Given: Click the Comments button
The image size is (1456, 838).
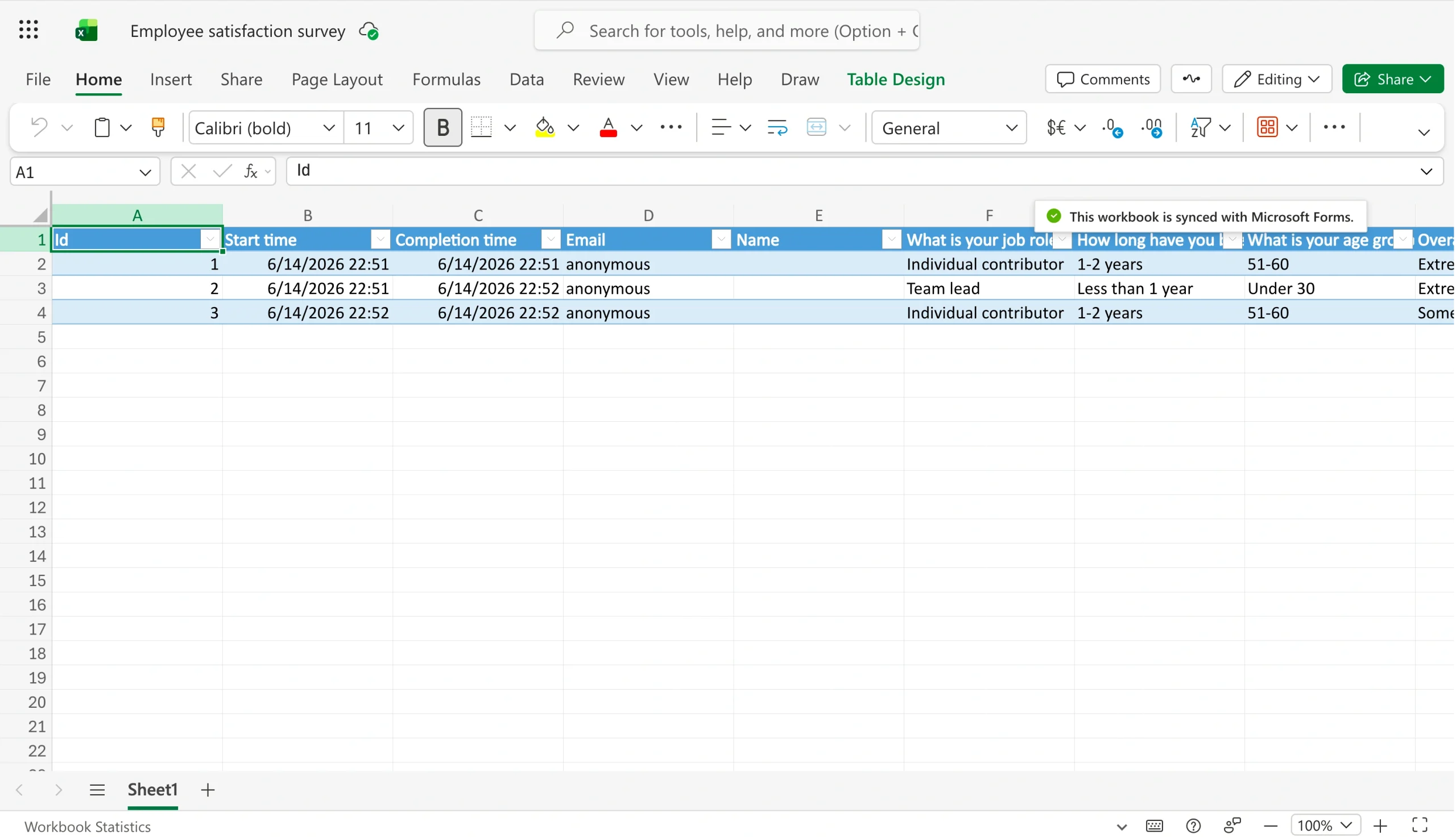Looking at the screenshot, I should point(1103,79).
